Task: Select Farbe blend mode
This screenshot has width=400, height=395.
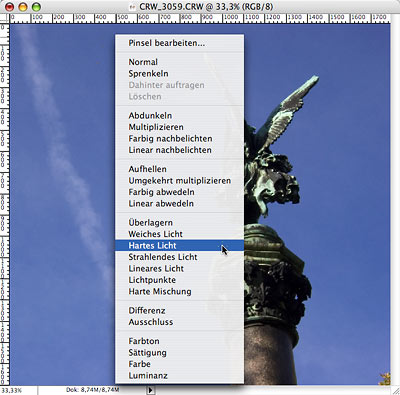Action: coord(179,364)
